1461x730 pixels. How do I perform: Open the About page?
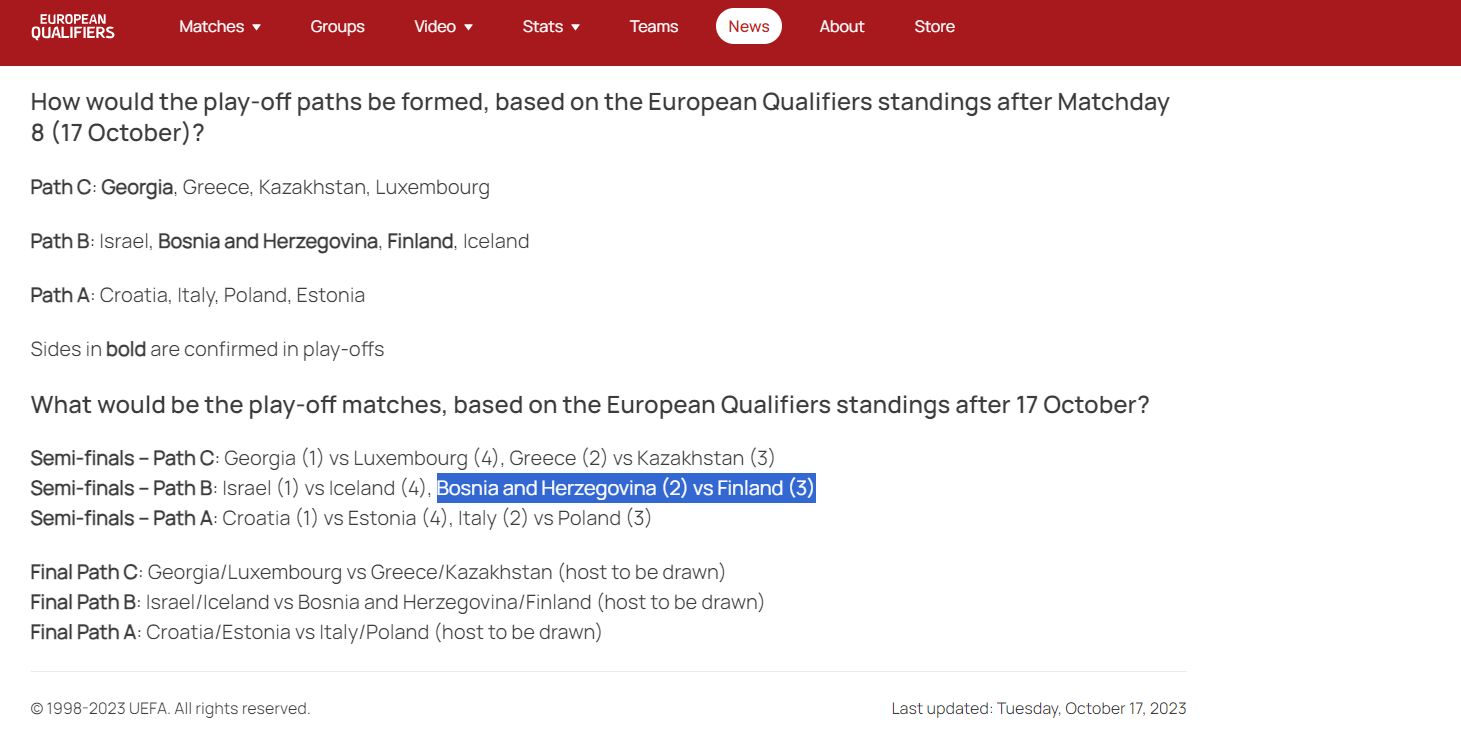(x=842, y=27)
